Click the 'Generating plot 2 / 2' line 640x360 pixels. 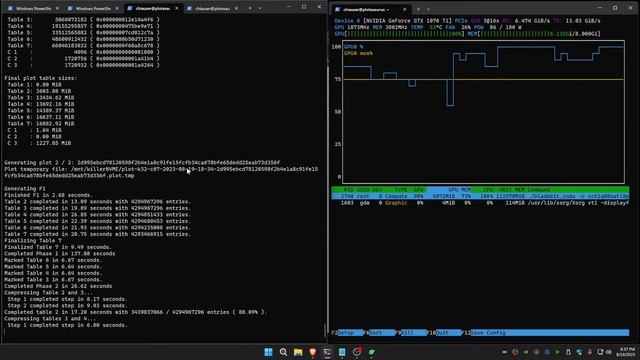[142, 162]
